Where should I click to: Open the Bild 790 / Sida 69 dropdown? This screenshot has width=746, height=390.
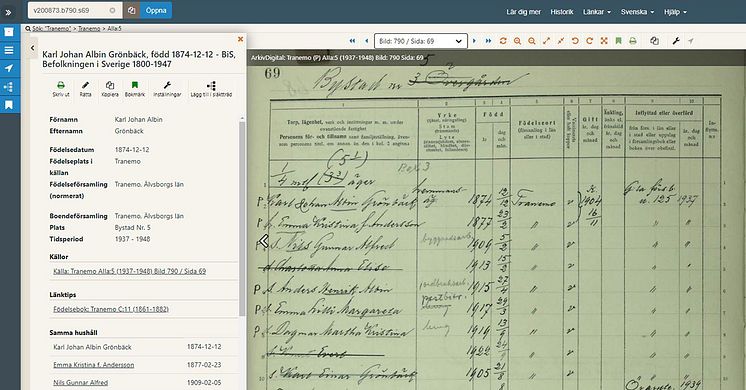pos(421,41)
